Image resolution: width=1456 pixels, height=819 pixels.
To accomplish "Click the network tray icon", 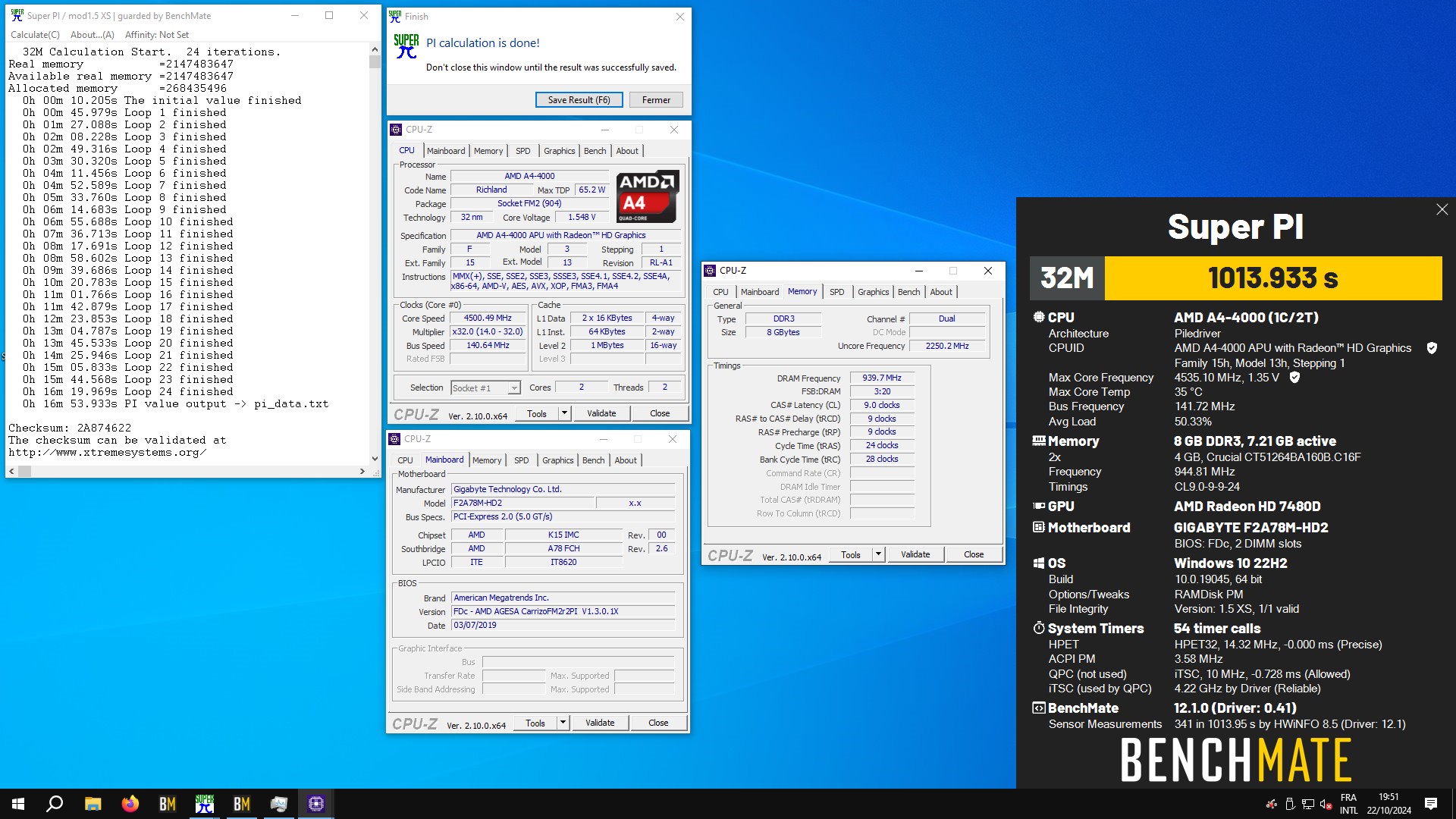I will point(1308,804).
